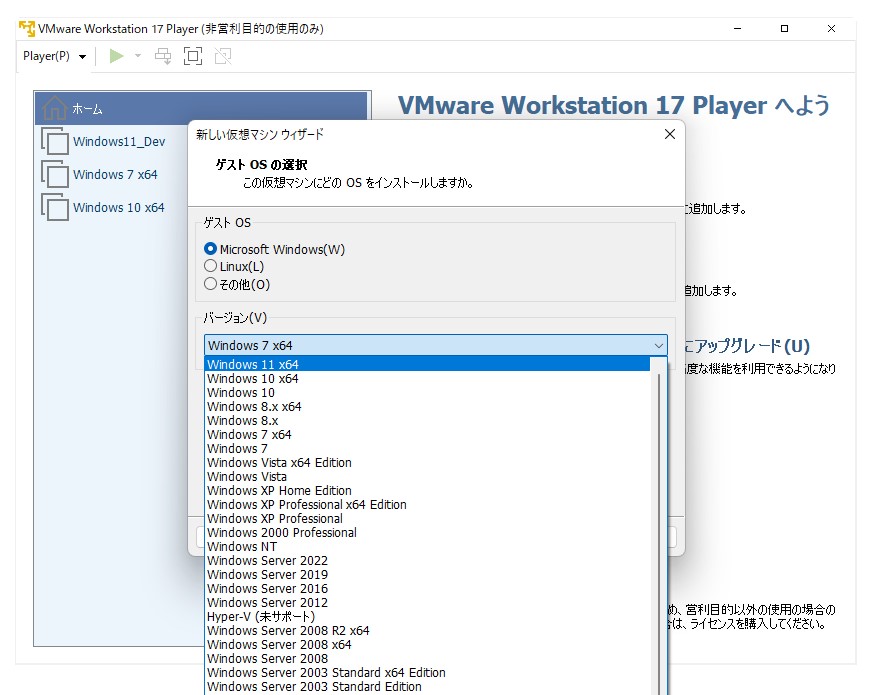Open the play button dropdown arrow
Image resolution: width=880 pixels, height=695 pixels.
click(137, 56)
